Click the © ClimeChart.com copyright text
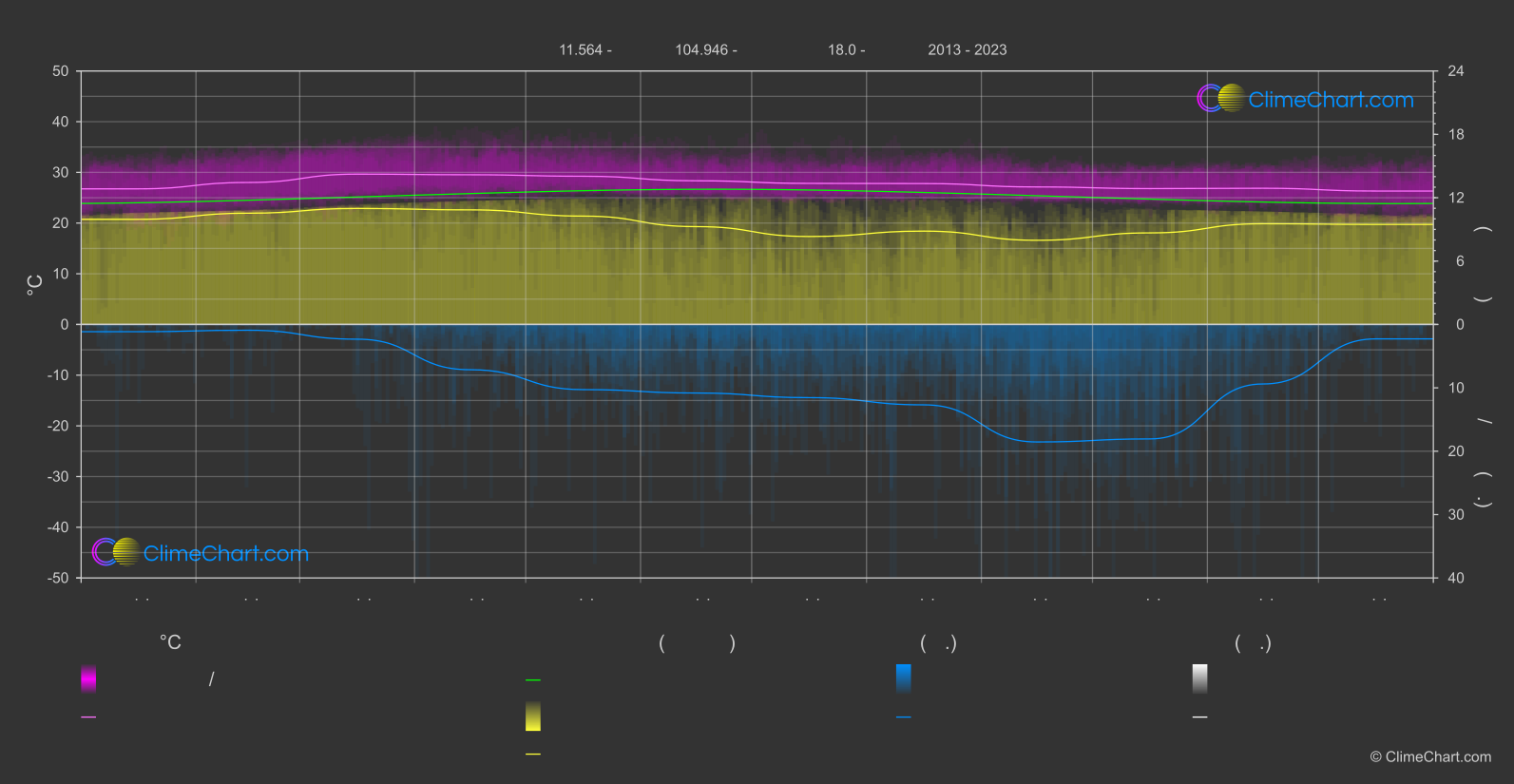 [1430, 757]
